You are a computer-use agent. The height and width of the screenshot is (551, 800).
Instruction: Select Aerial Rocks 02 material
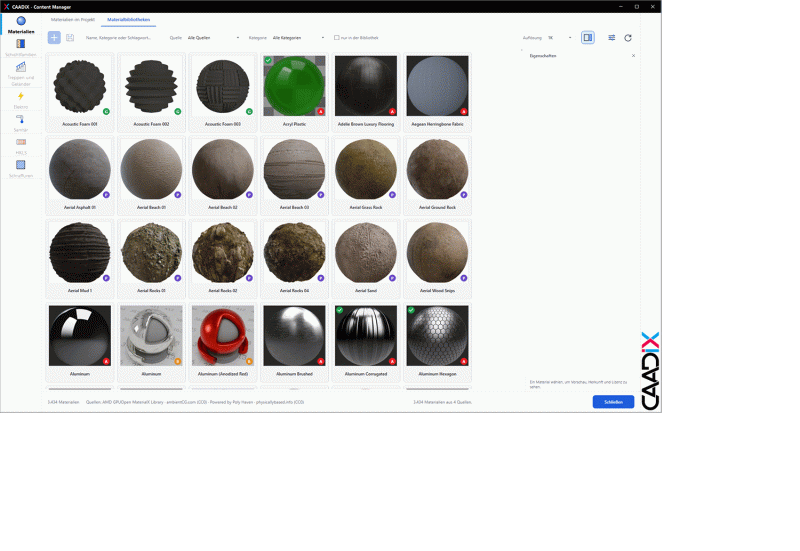223,259
